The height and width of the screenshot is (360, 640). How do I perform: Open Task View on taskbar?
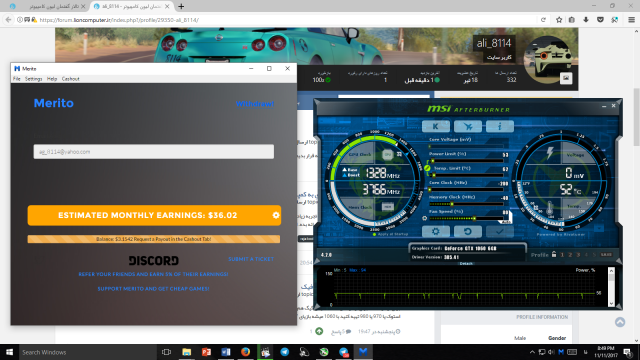[x=166, y=352]
